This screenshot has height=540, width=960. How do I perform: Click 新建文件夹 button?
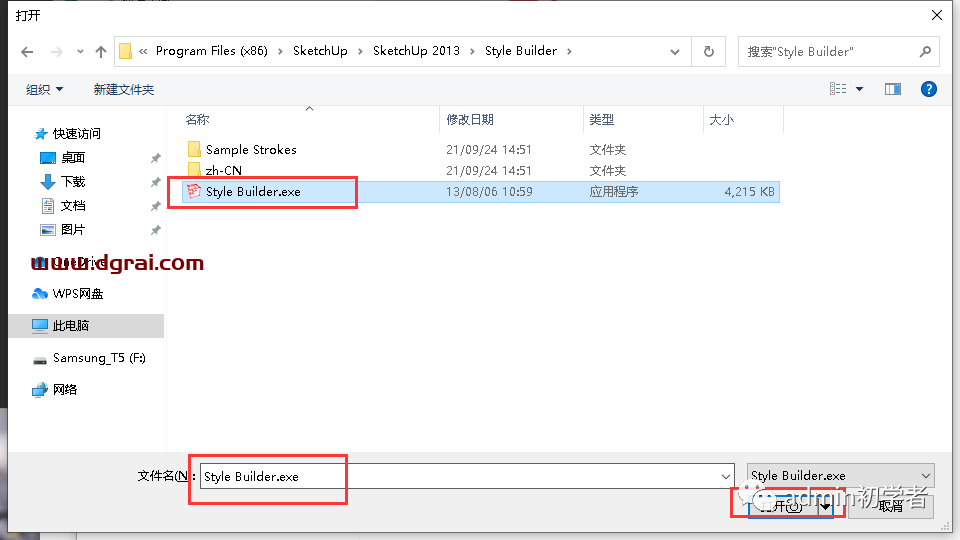pyautogui.click(x=124, y=89)
